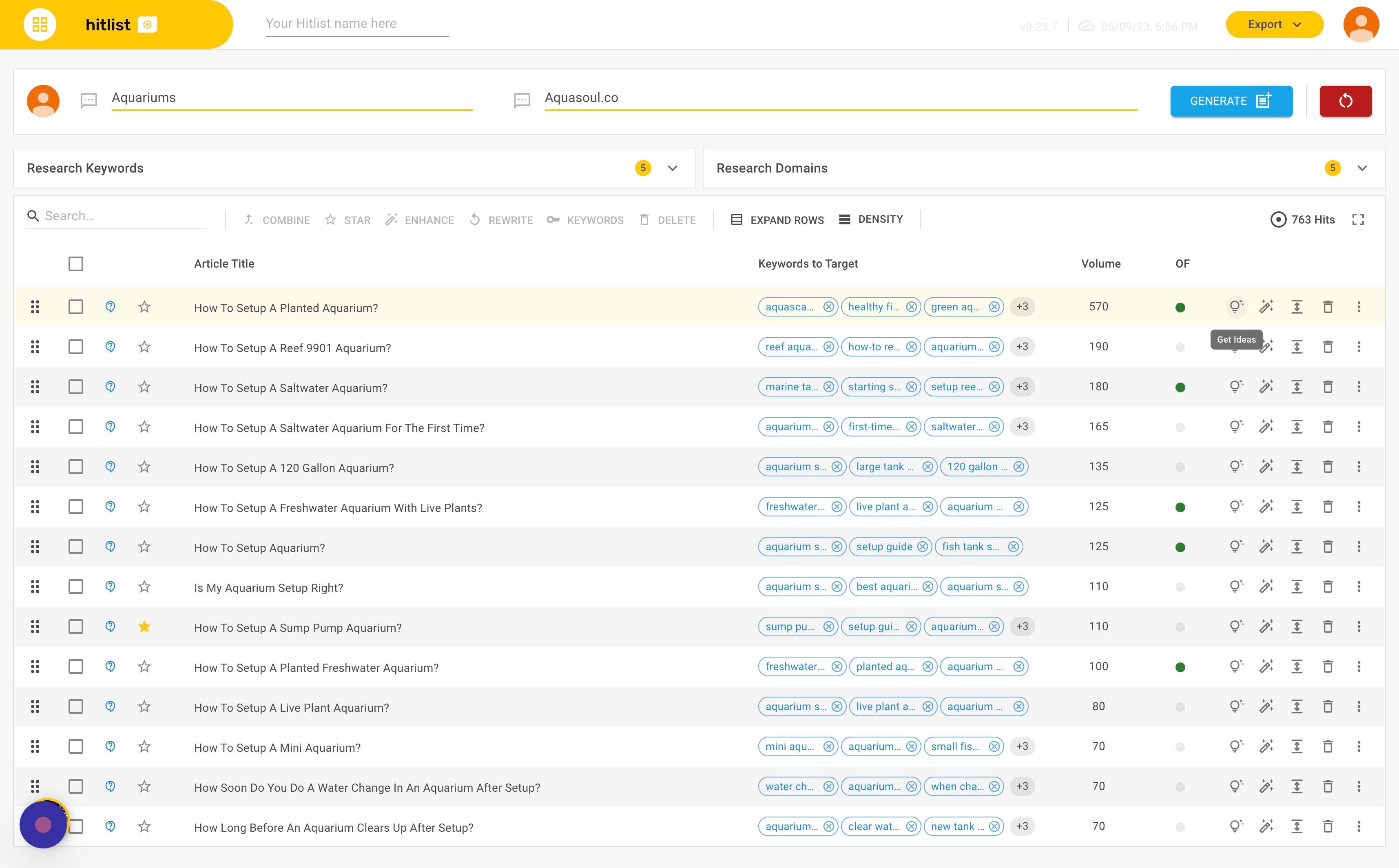The image size is (1399, 868).
Task: Toggle fullscreen table view icon
Action: point(1358,219)
